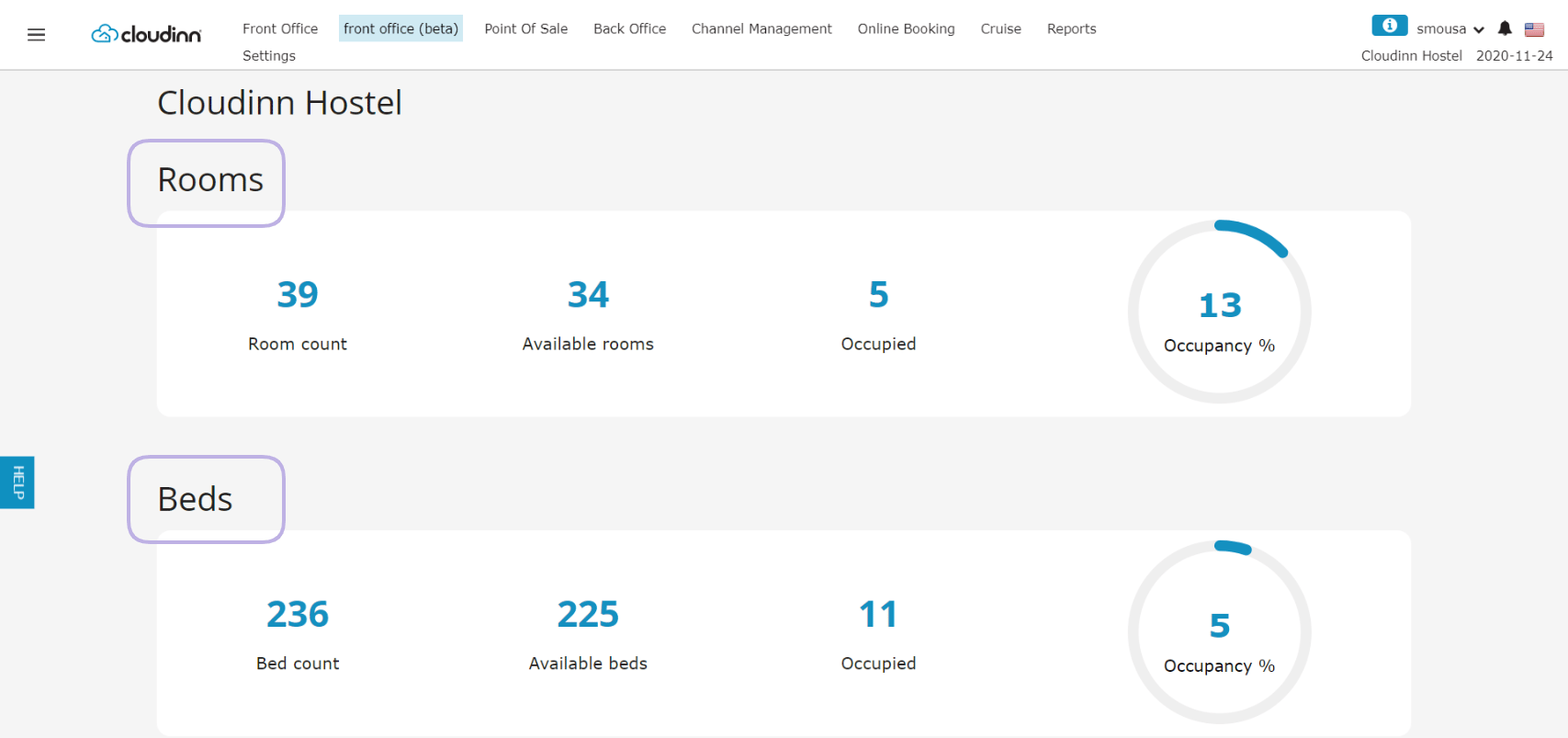Open the Reports menu
Image resolution: width=1568 pixels, height=738 pixels.
click(1072, 28)
